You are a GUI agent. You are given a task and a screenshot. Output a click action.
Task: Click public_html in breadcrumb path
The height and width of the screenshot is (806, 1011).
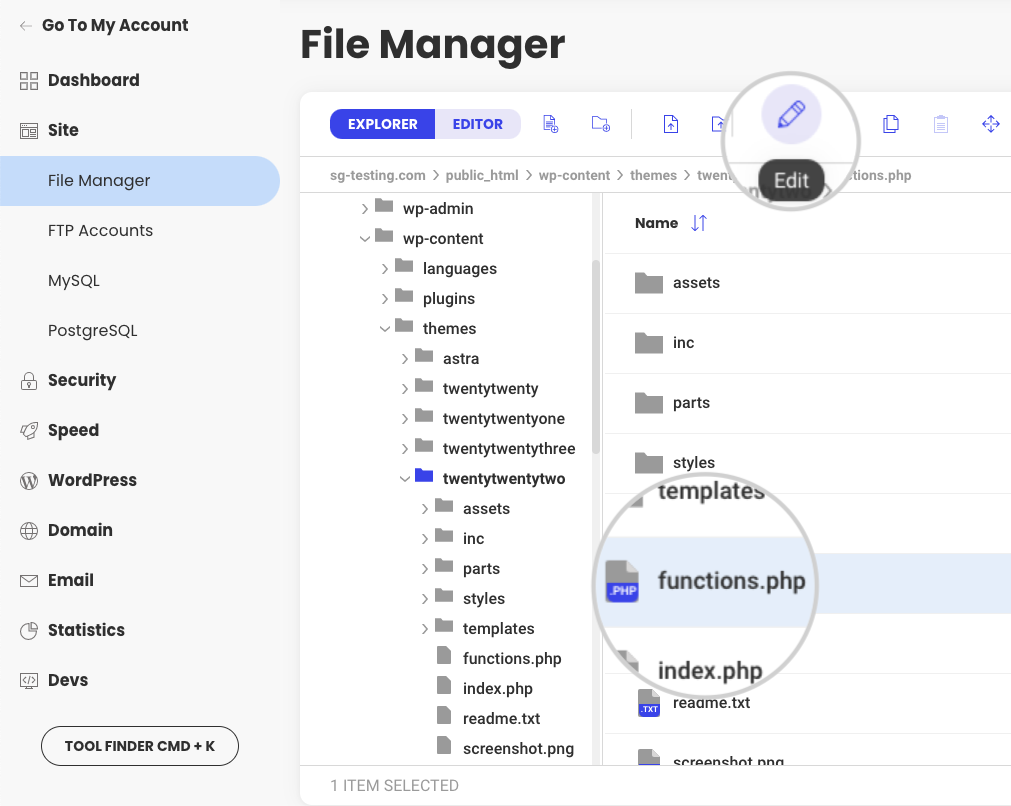pyautogui.click(x=482, y=175)
